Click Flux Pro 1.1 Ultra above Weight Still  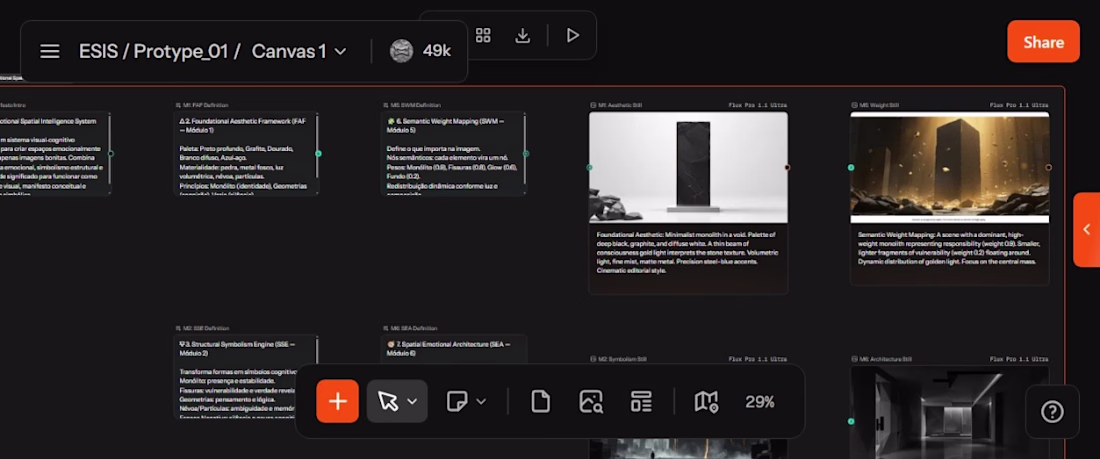(x=1019, y=105)
